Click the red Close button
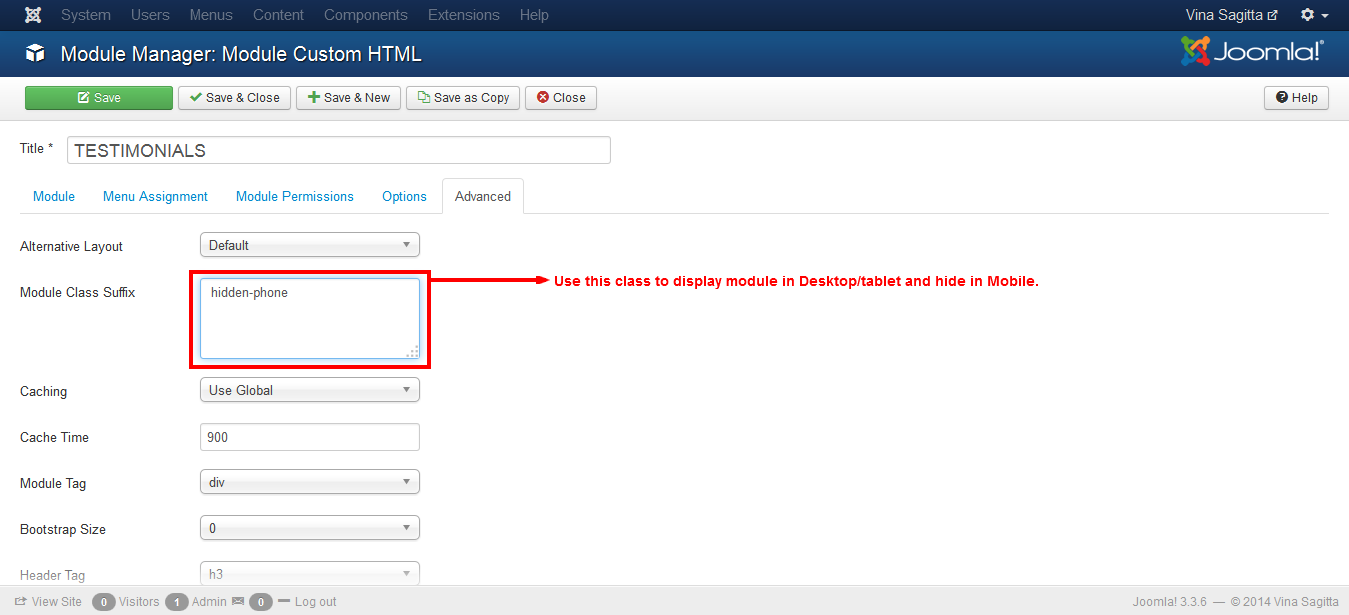 (560, 98)
